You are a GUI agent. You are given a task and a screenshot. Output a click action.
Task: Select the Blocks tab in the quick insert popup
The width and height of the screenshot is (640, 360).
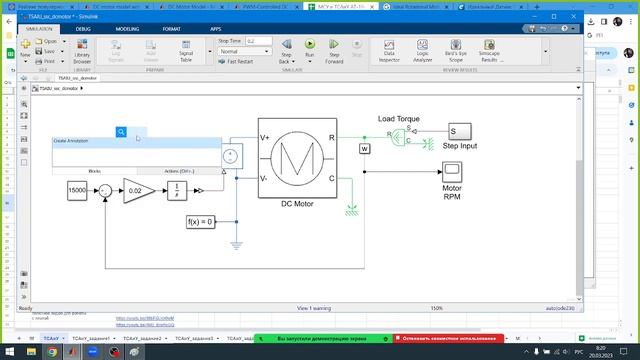point(95,171)
